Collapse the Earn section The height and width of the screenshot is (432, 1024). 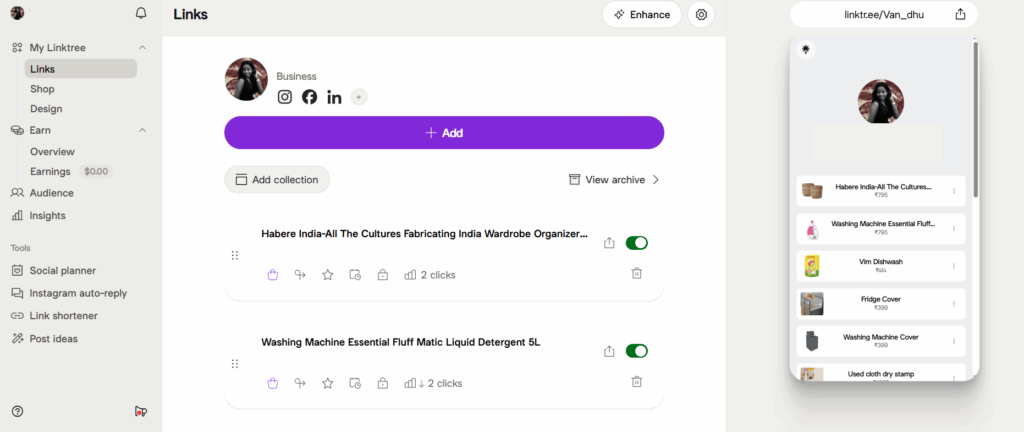142,130
